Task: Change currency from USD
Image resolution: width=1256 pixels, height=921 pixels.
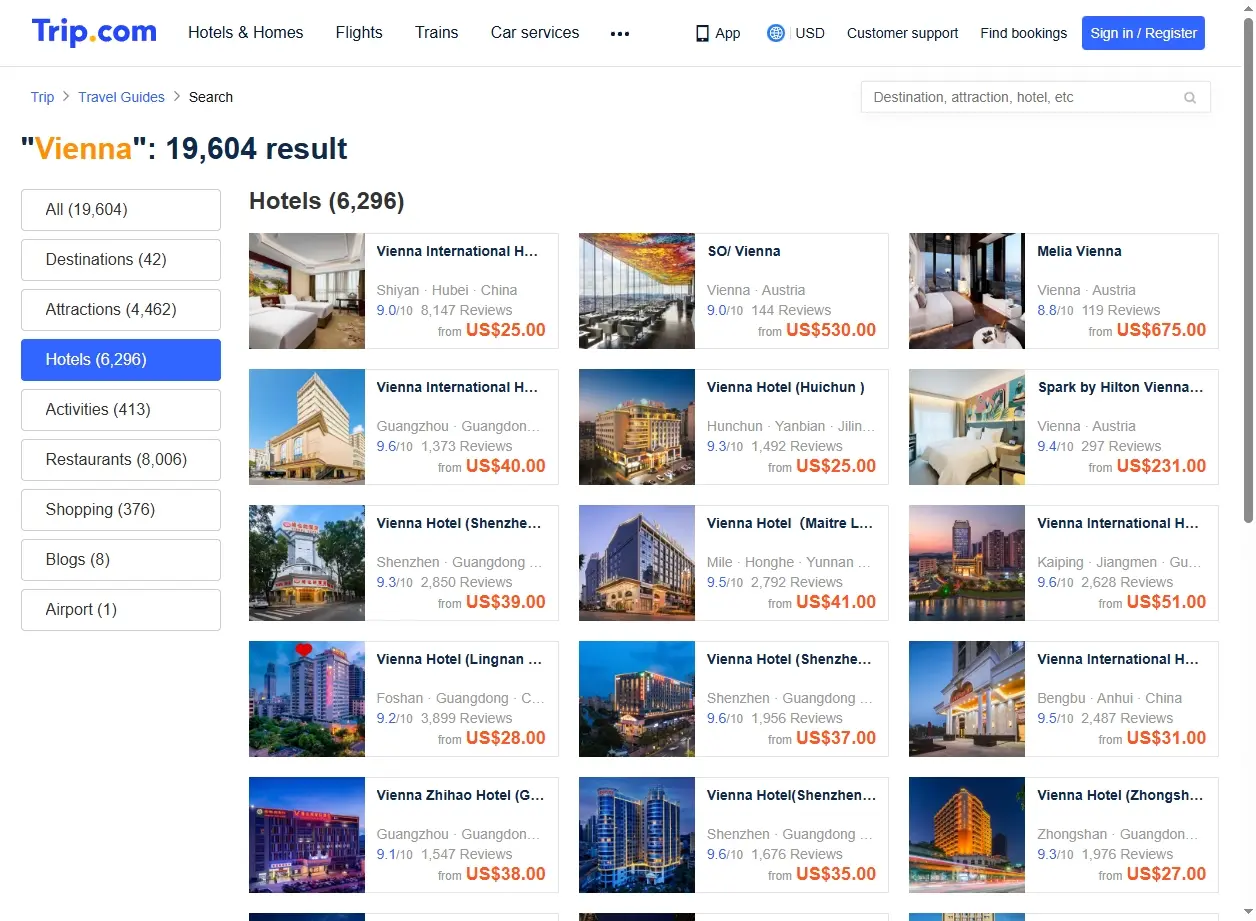Action: click(x=810, y=33)
